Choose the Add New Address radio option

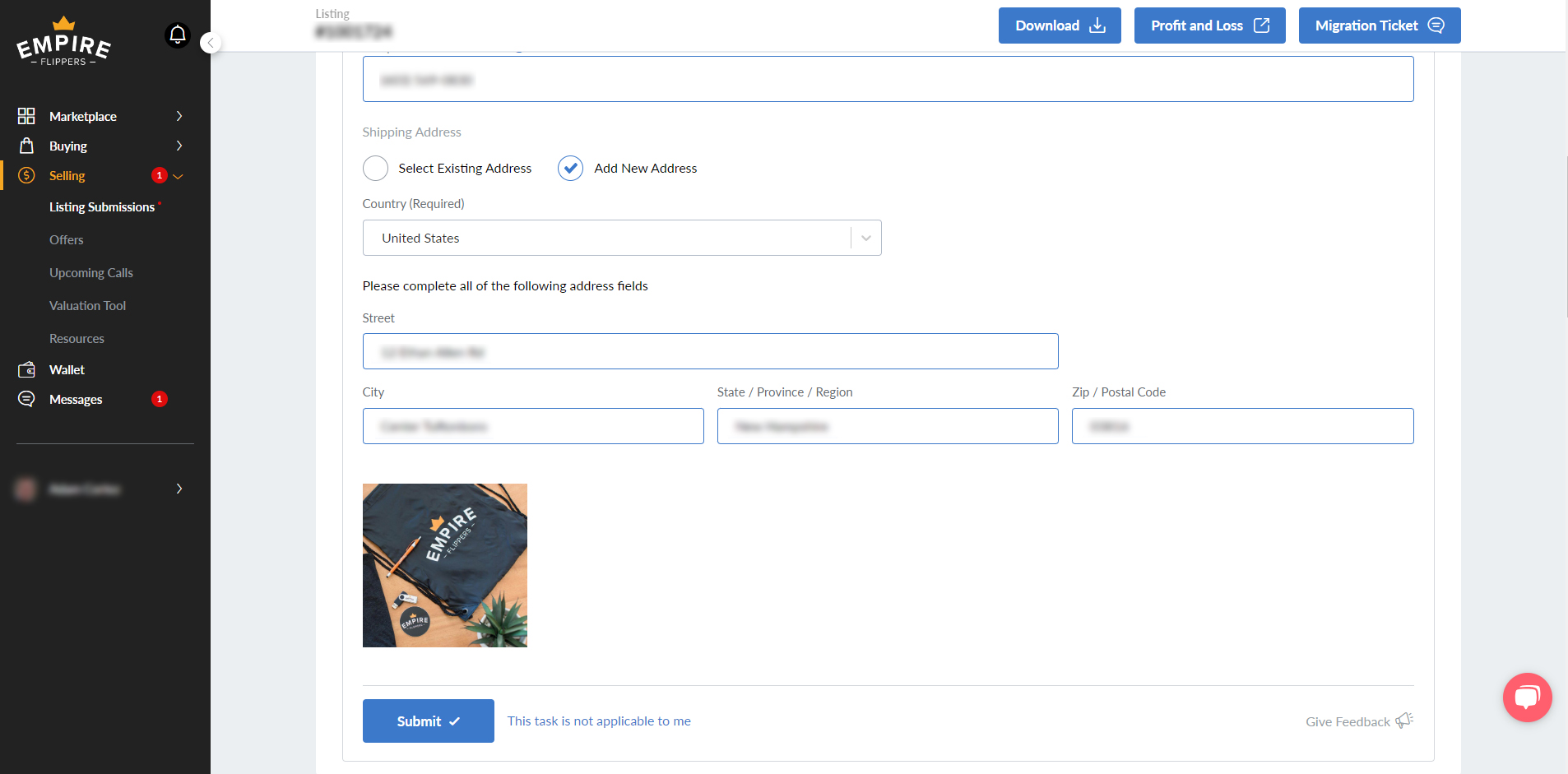pos(570,168)
